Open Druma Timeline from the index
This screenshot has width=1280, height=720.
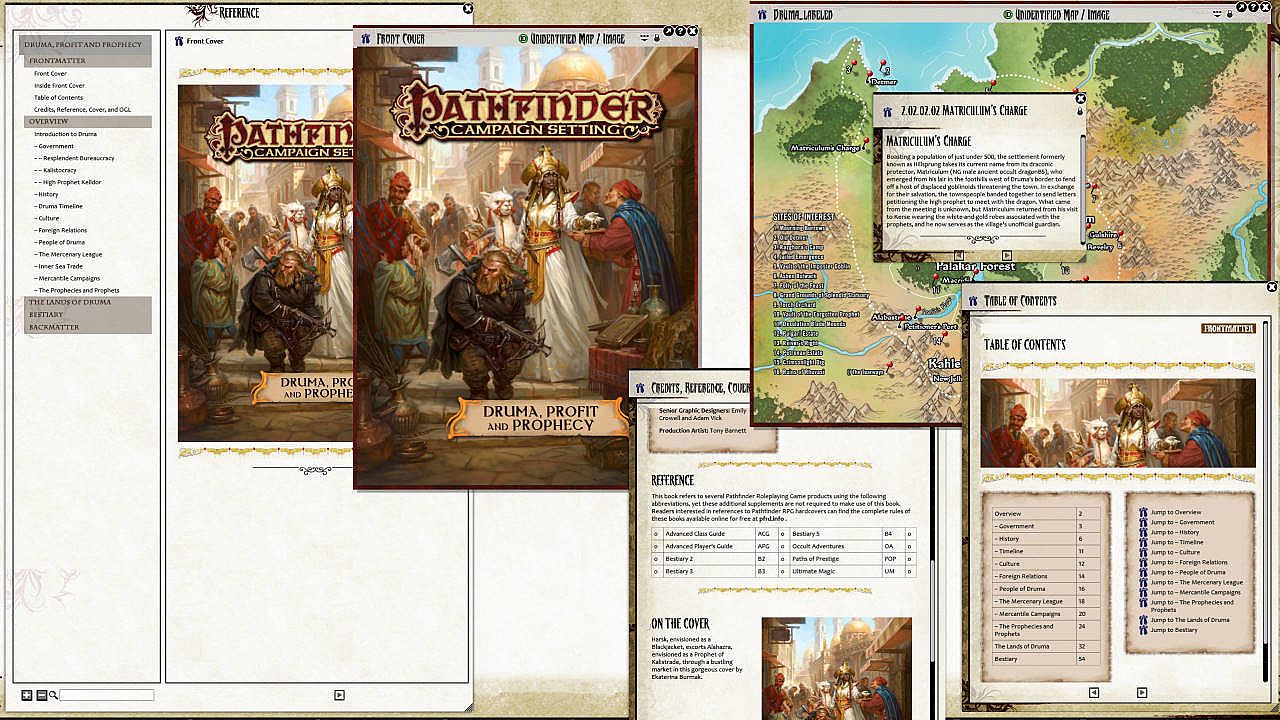58,206
